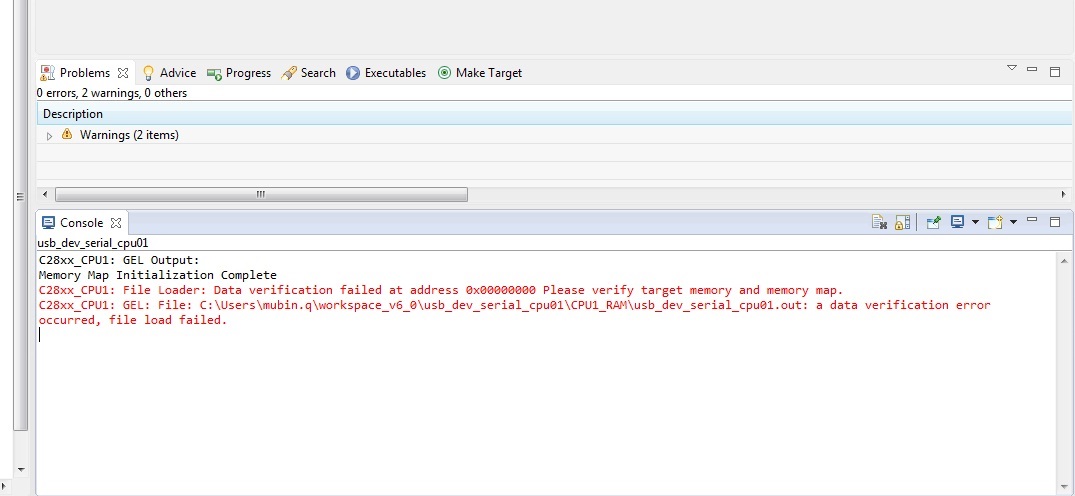Click the Display Selected Console icon
The height and width of the screenshot is (496, 1075).
tap(958, 222)
